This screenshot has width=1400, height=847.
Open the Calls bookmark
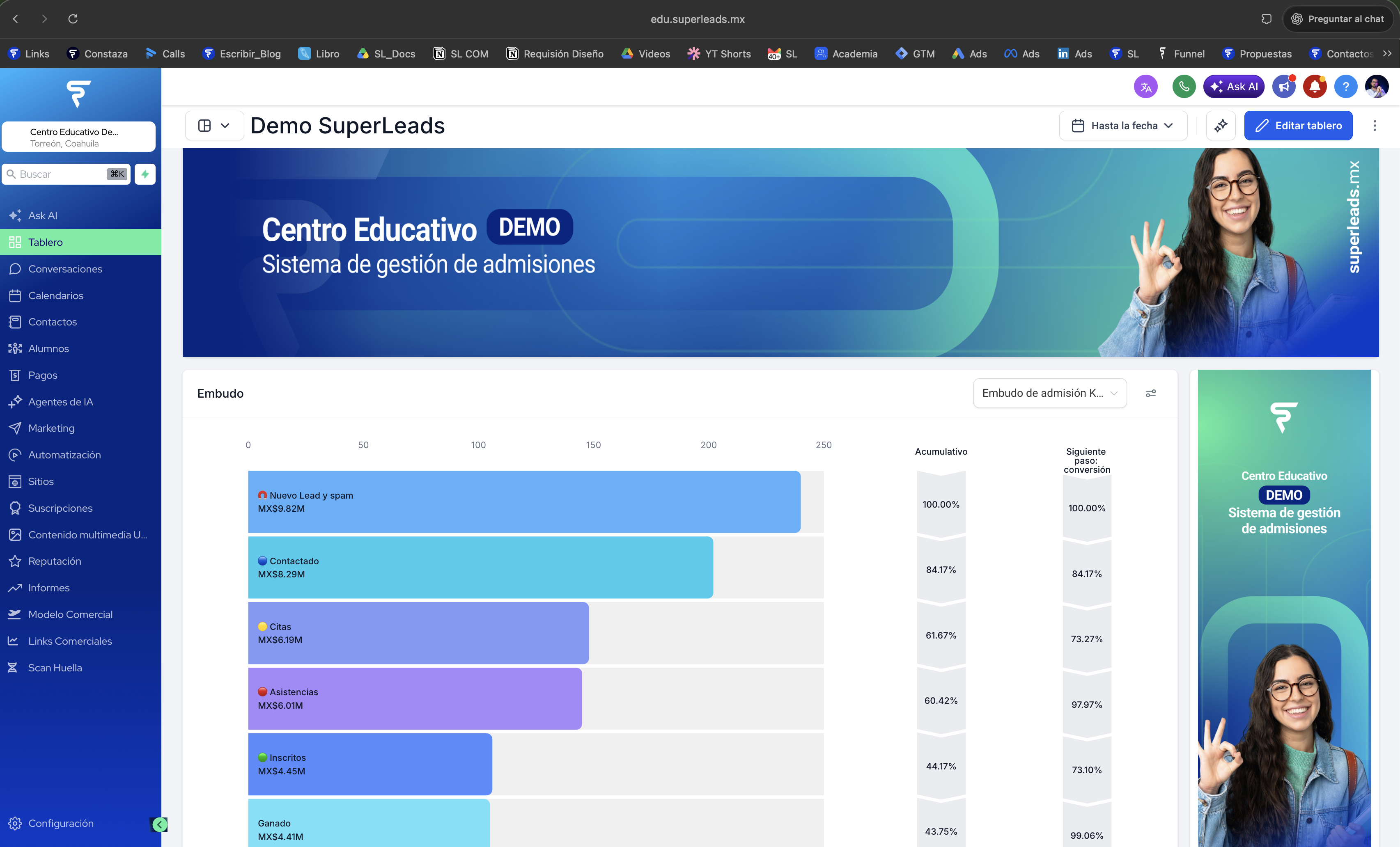tap(165, 53)
